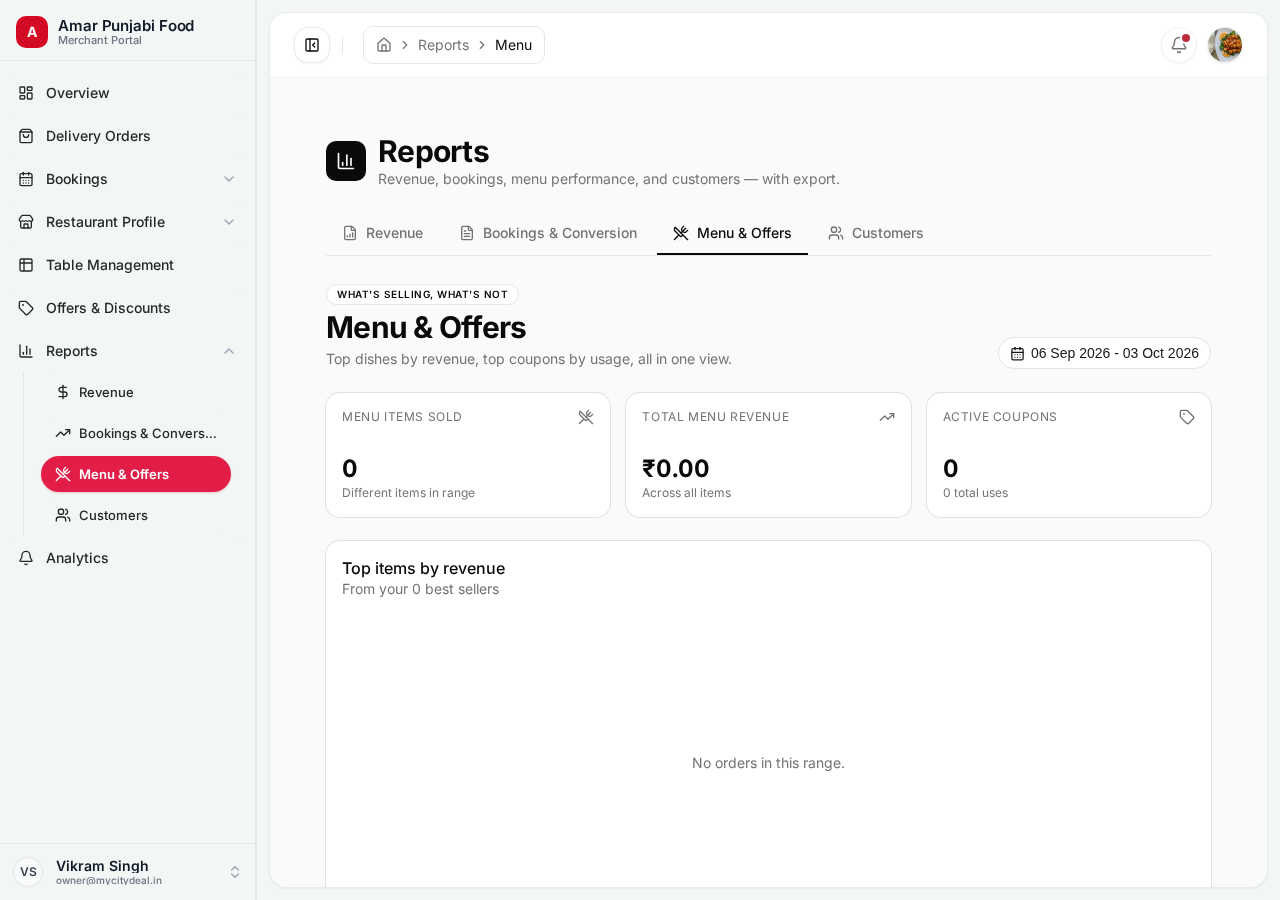Select Revenue under Reports in sidebar
This screenshot has width=1280, height=900.
point(136,392)
